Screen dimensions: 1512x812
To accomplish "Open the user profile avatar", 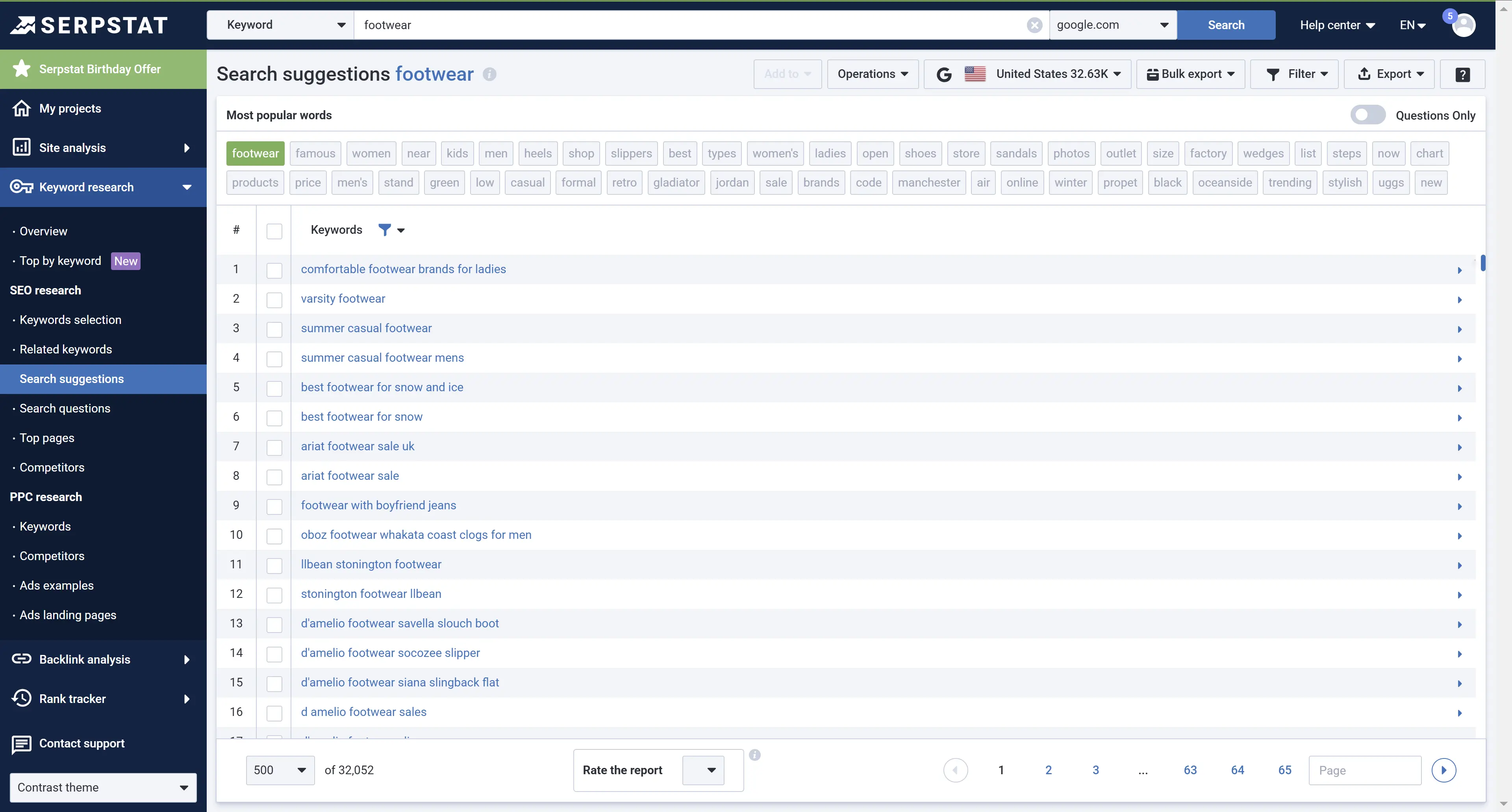I will [x=1463, y=25].
